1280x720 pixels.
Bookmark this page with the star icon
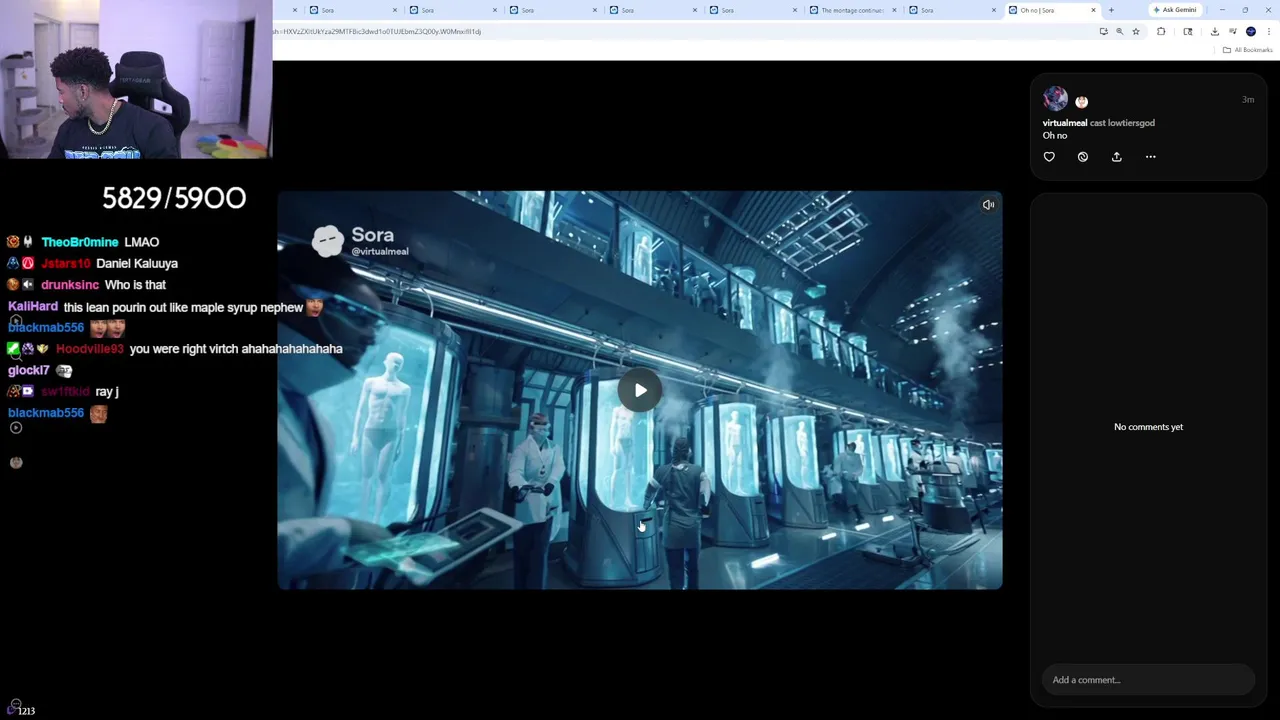(1136, 31)
